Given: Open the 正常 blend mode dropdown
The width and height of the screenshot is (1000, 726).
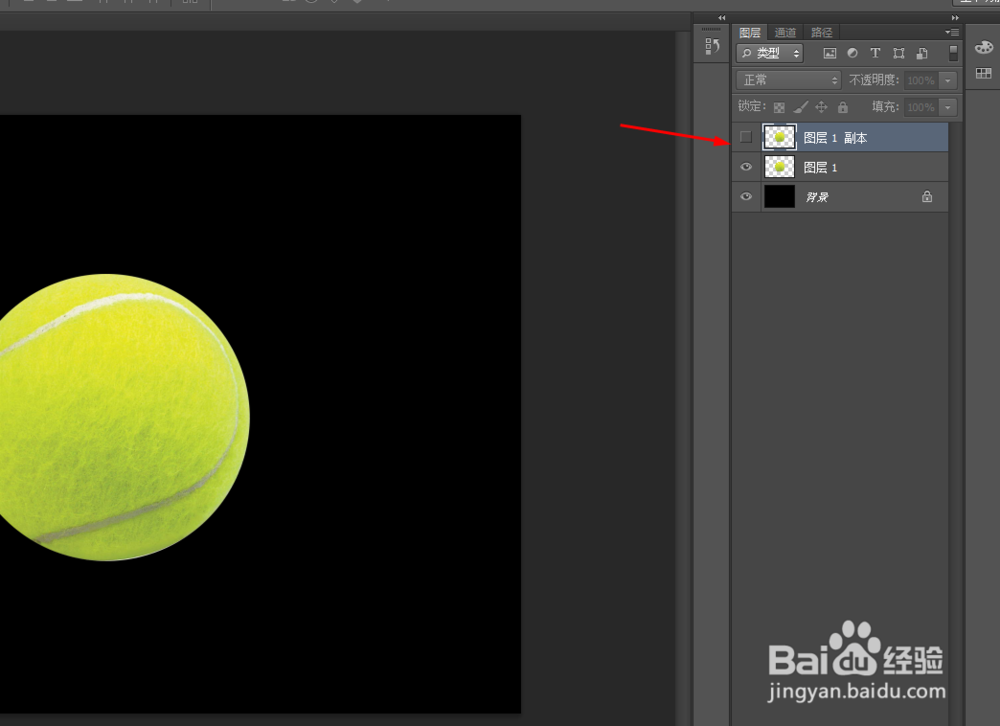Looking at the screenshot, I should point(789,80).
